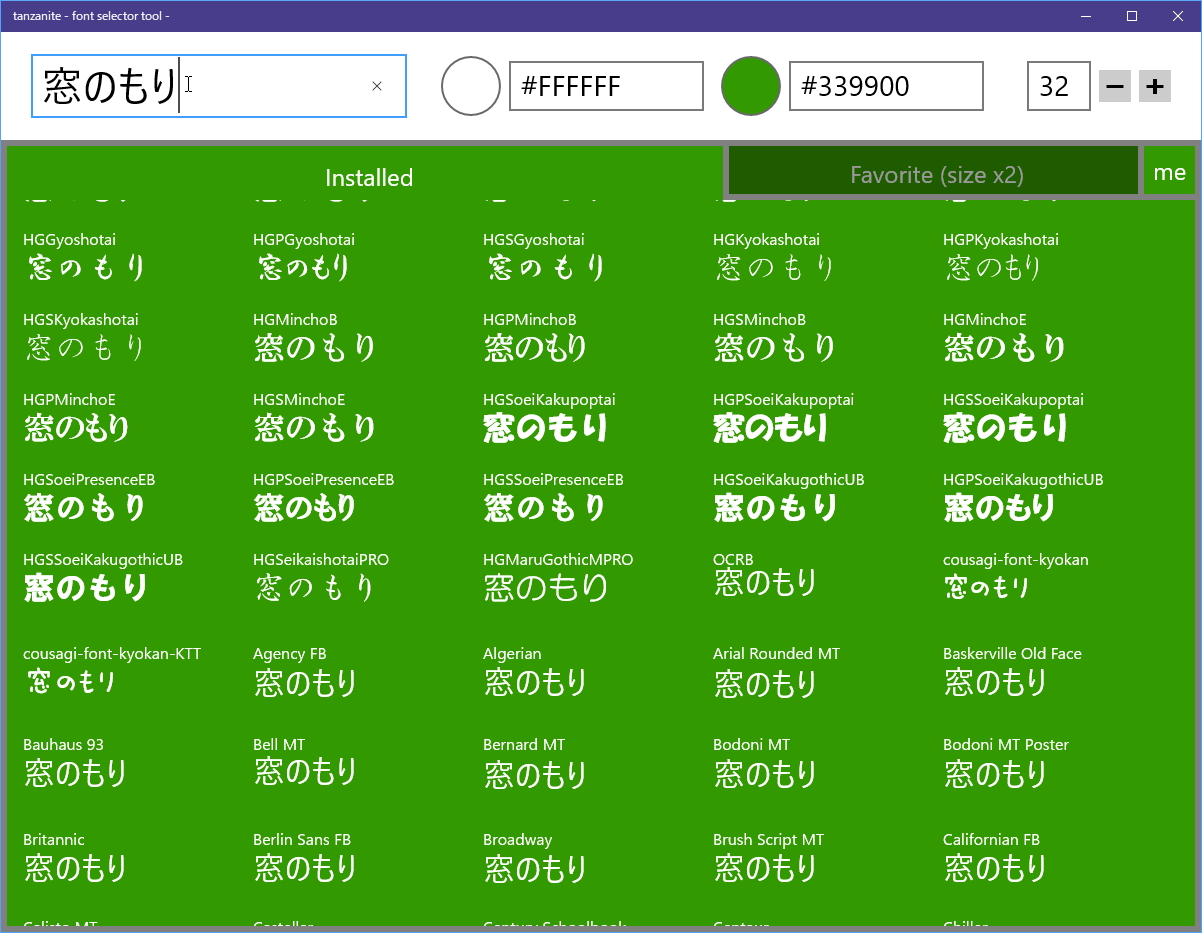The image size is (1202, 933).
Task: Pick the HGMinchoE font entry
Action: click(x=1005, y=336)
